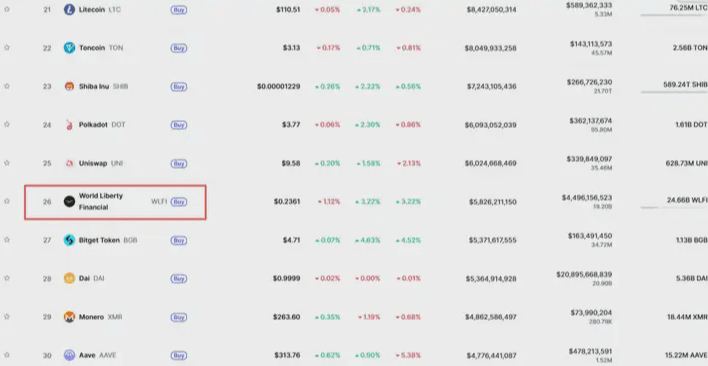The width and height of the screenshot is (708, 366).
Task: Click the Monero logo icon
Action: point(69,317)
